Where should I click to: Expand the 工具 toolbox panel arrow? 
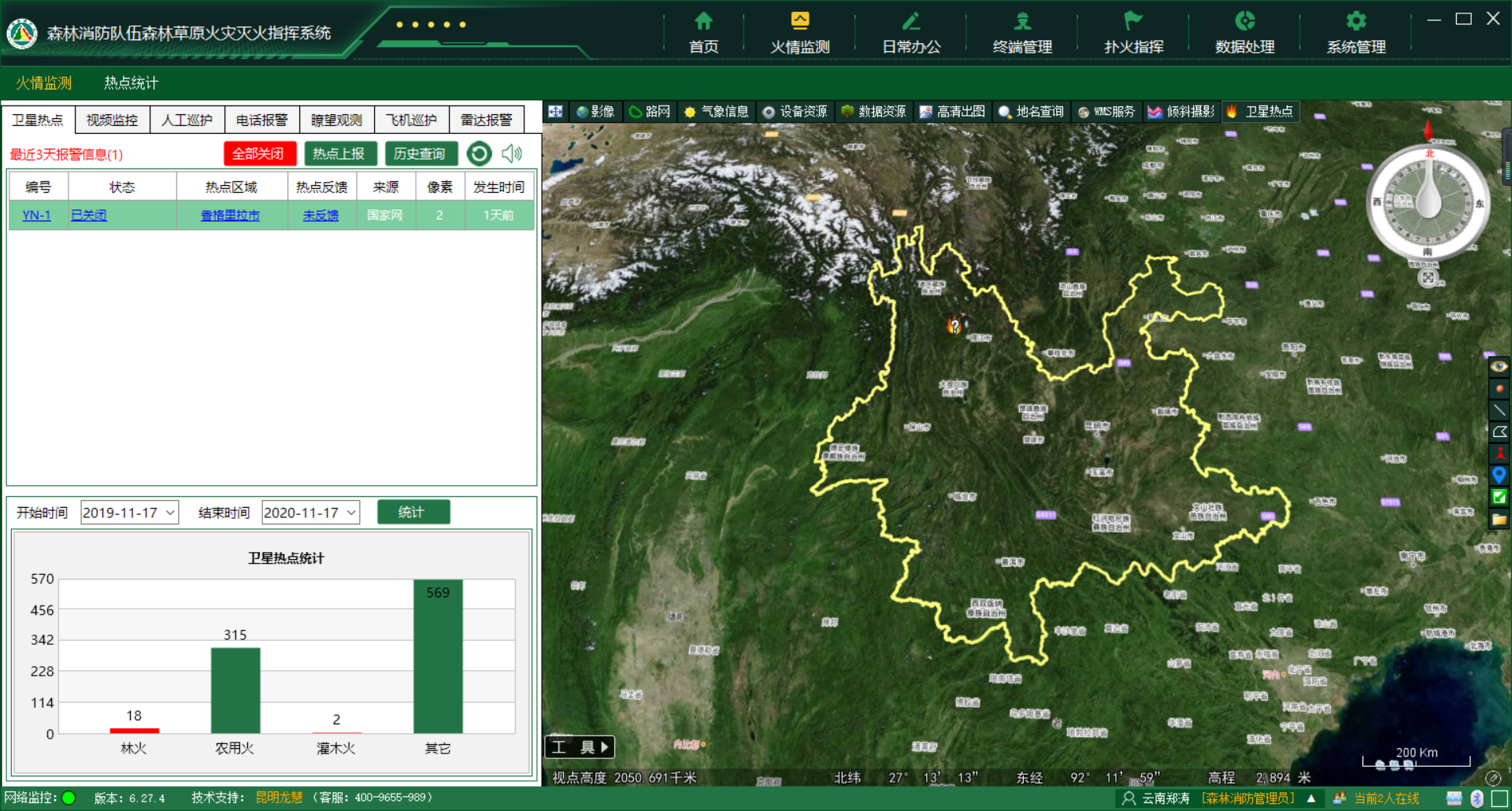[x=604, y=747]
